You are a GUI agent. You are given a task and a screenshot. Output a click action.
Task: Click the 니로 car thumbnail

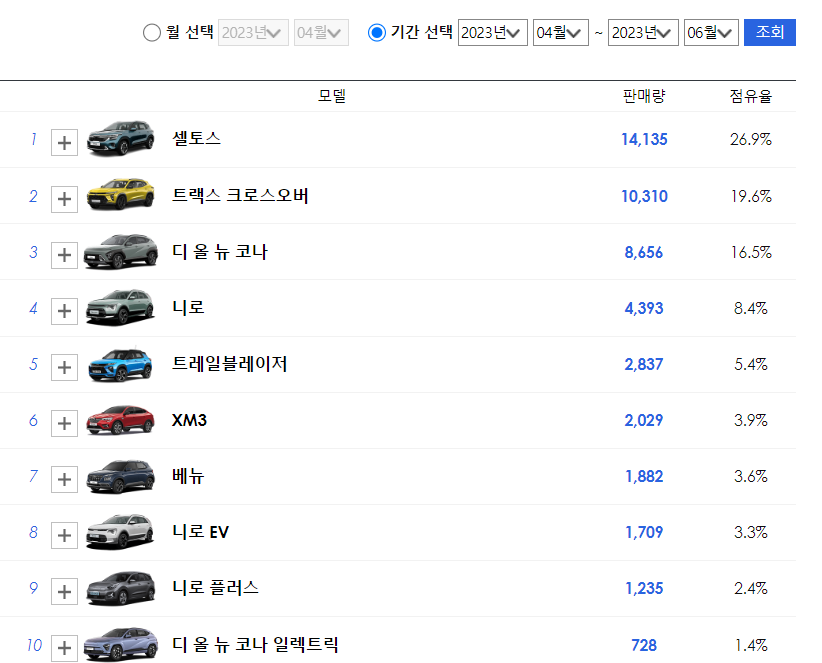[x=121, y=307]
